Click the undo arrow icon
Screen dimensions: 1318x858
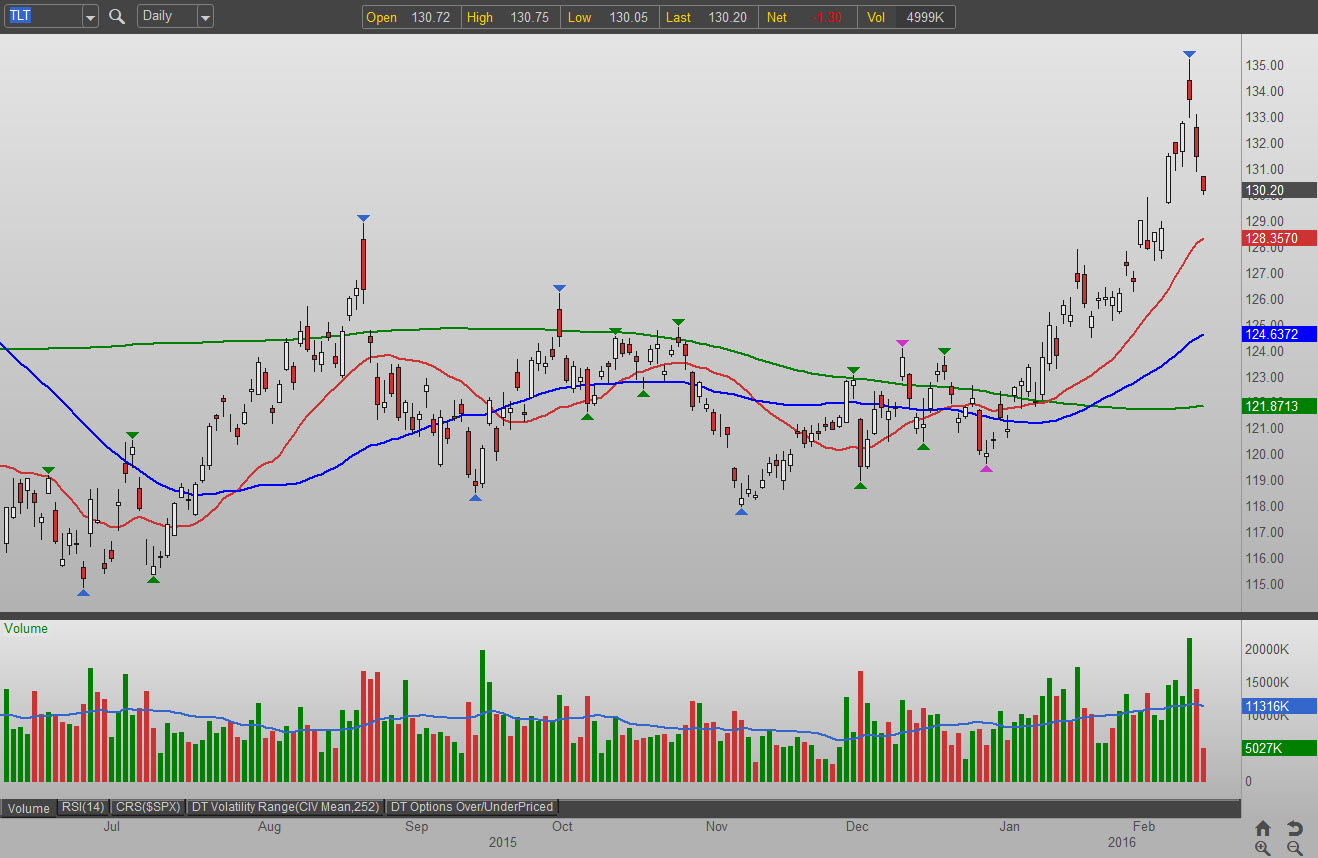1294,828
